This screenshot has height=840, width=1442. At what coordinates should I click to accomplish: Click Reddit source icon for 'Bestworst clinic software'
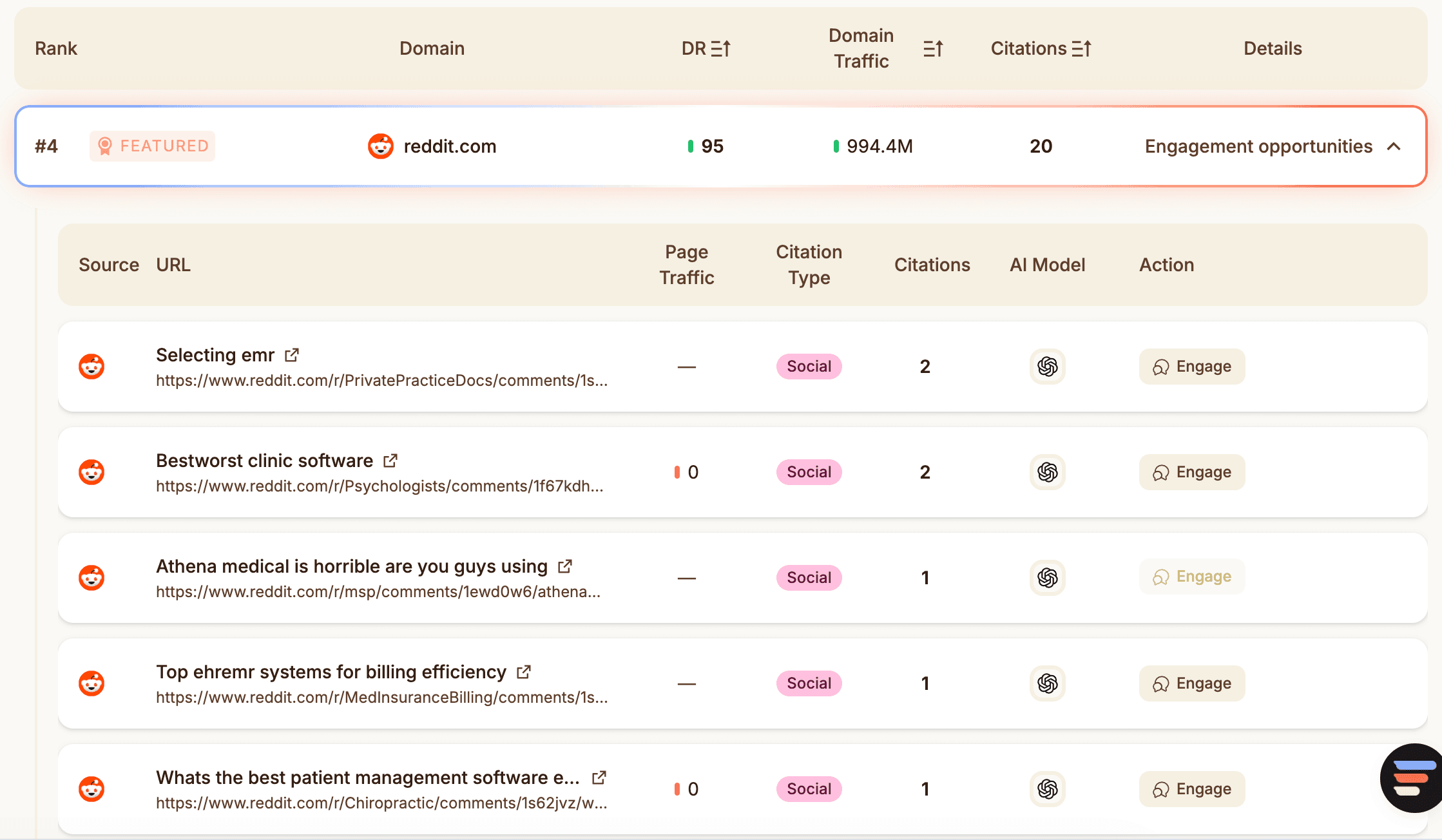point(91,472)
